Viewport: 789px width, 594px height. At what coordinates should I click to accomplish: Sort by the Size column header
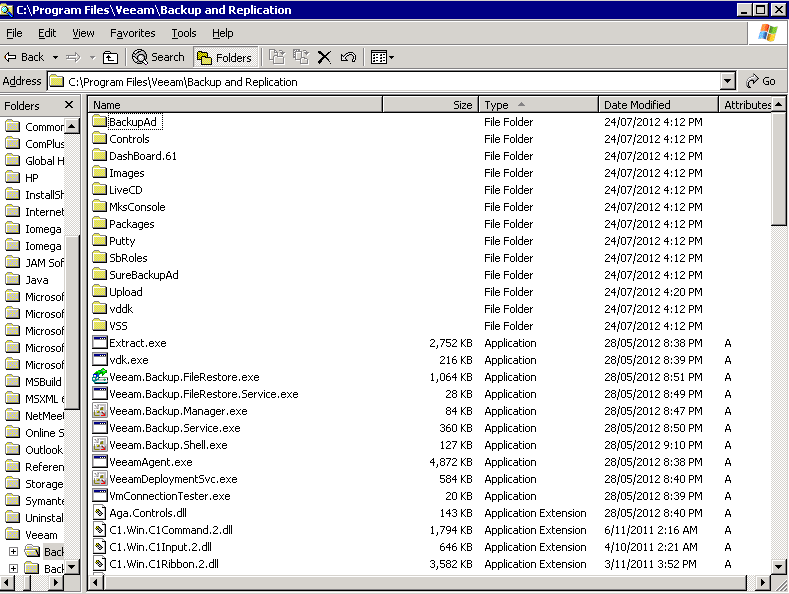(x=430, y=105)
